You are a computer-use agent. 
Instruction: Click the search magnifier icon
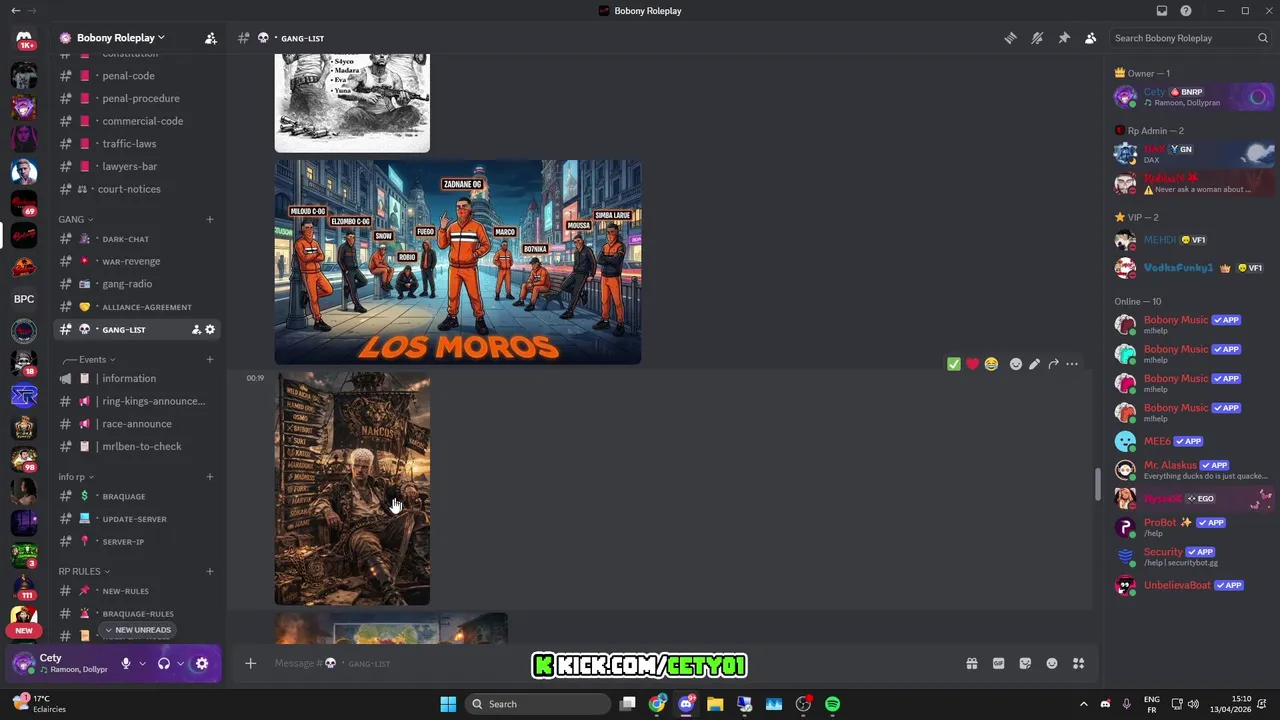[1263, 38]
